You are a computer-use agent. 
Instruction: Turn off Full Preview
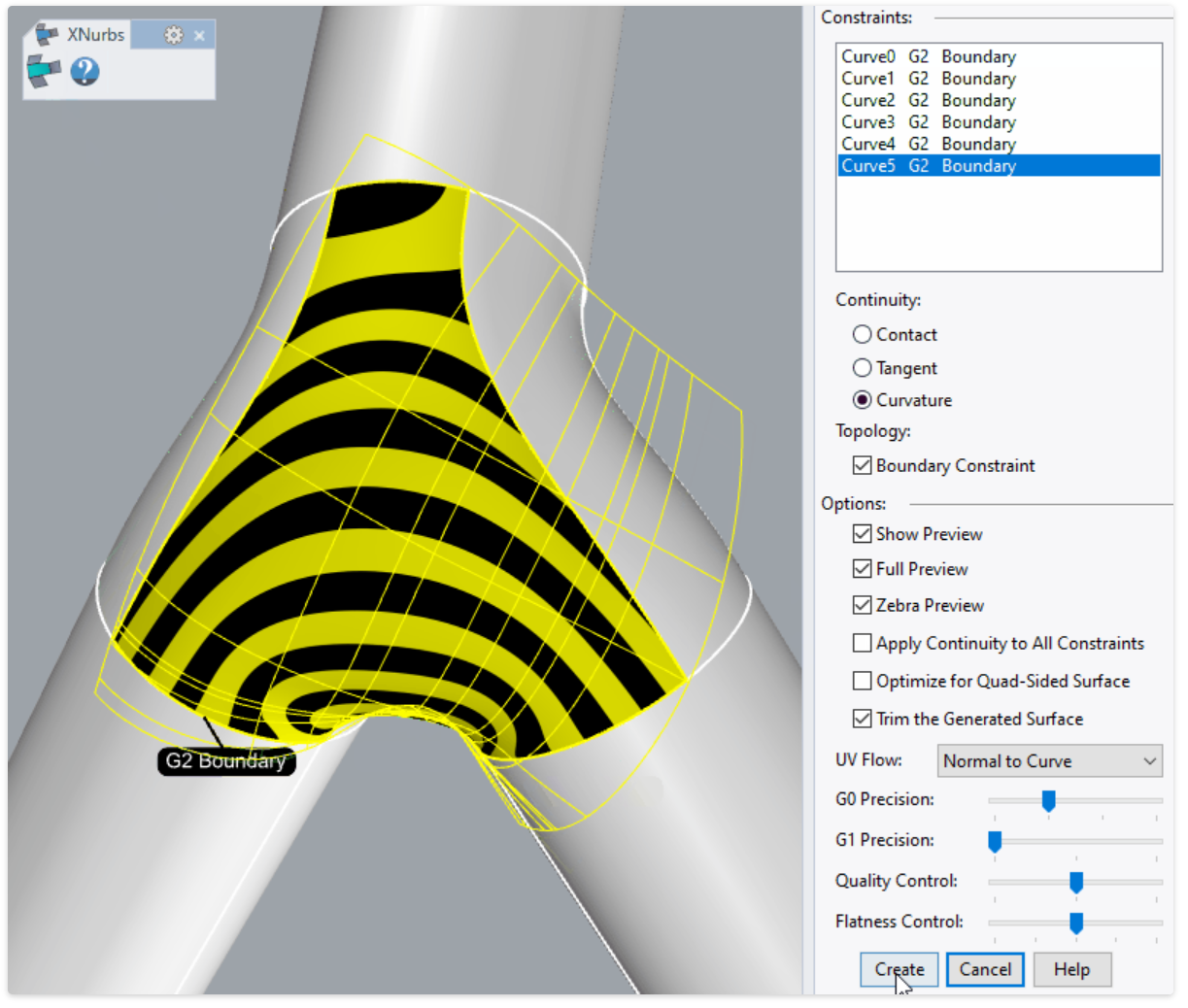tap(862, 568)
